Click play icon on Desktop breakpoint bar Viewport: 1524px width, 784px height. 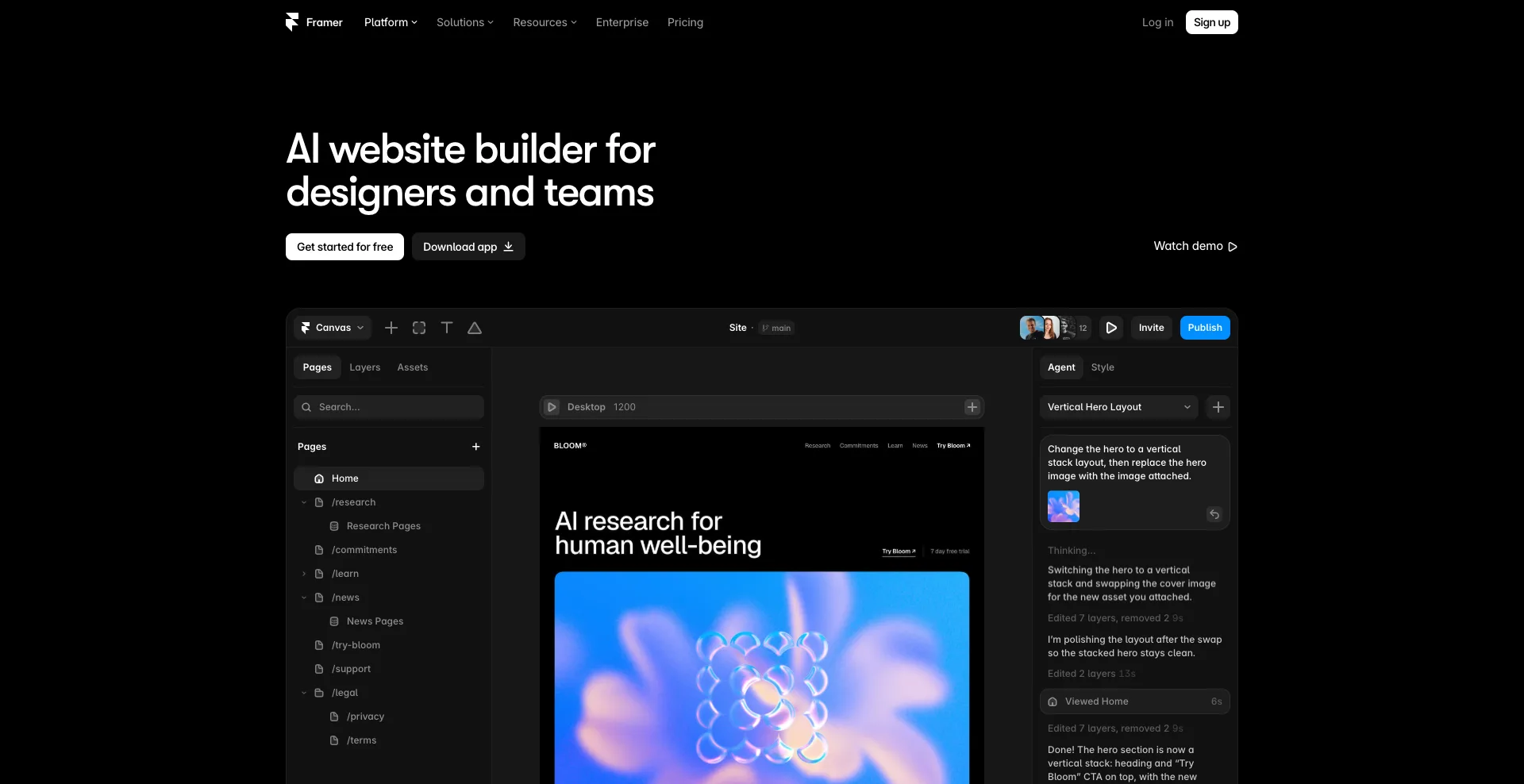coord(552,407)
